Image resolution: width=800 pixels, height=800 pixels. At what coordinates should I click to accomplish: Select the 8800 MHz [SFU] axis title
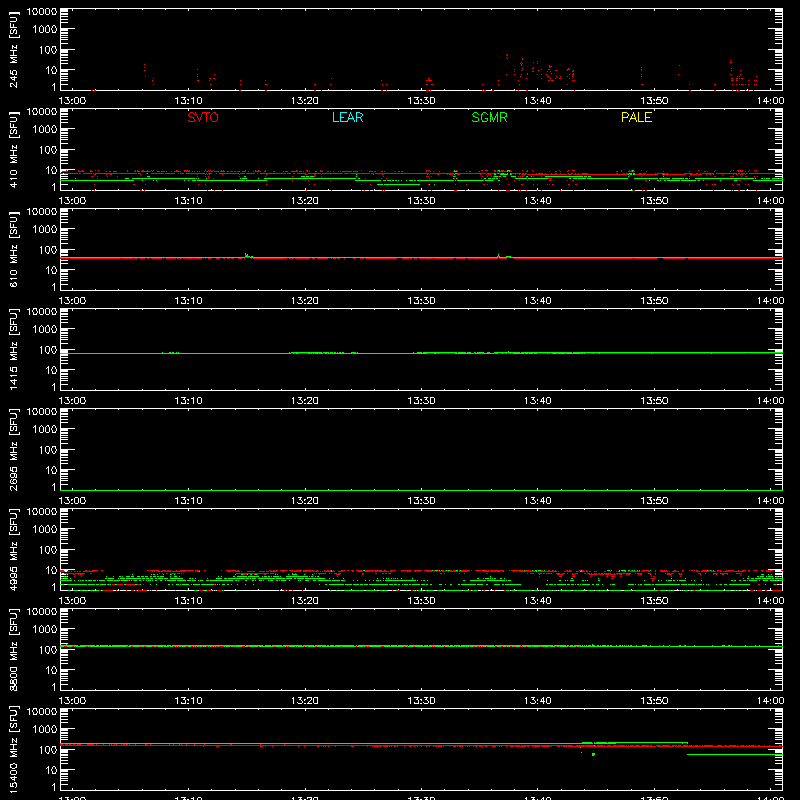tap(13, 649)
